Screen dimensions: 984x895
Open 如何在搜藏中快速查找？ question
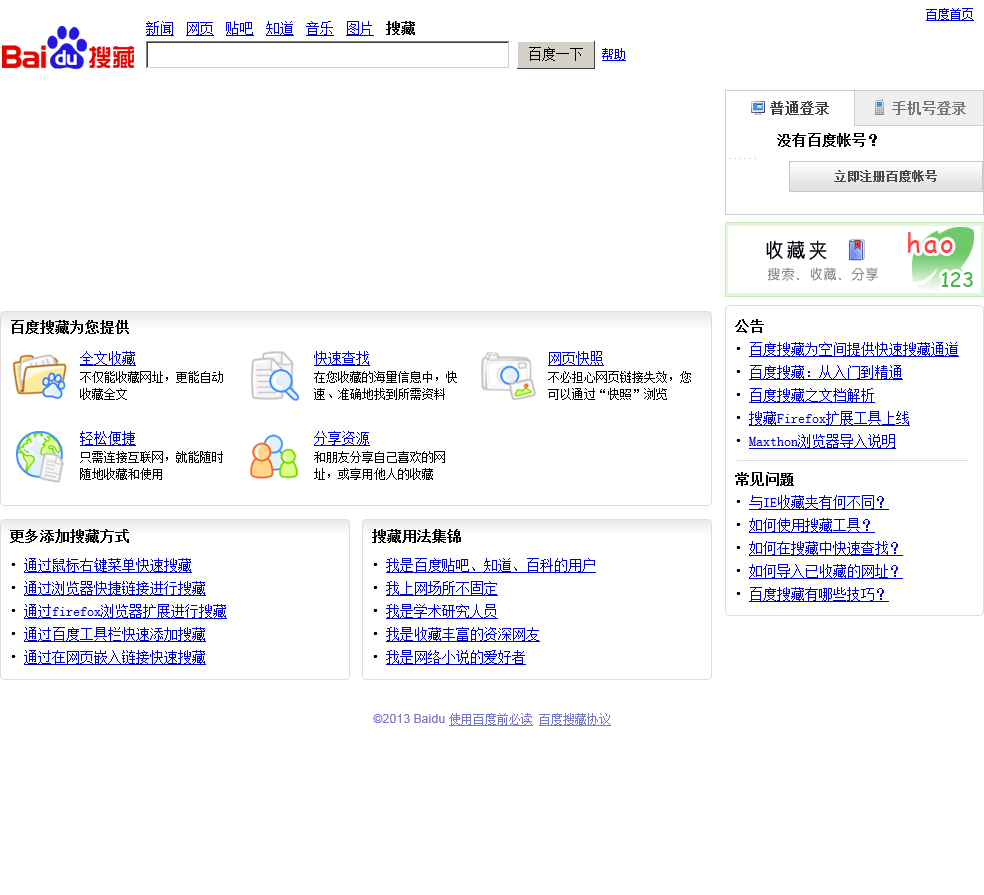point(825,548)
